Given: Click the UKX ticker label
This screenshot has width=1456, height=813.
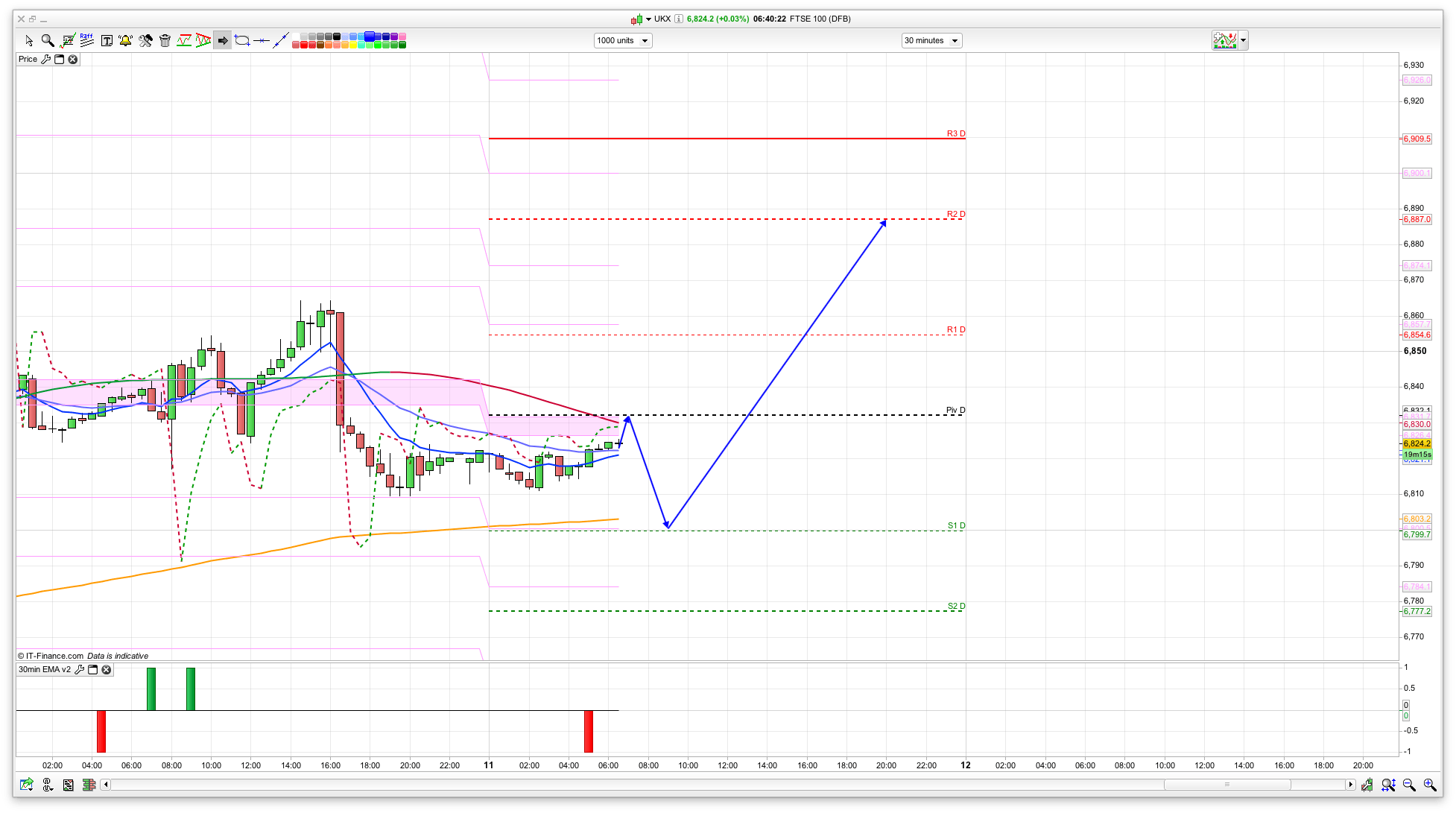Looking at the screenshot, I should pyautogui.click(x=662, y=19).
